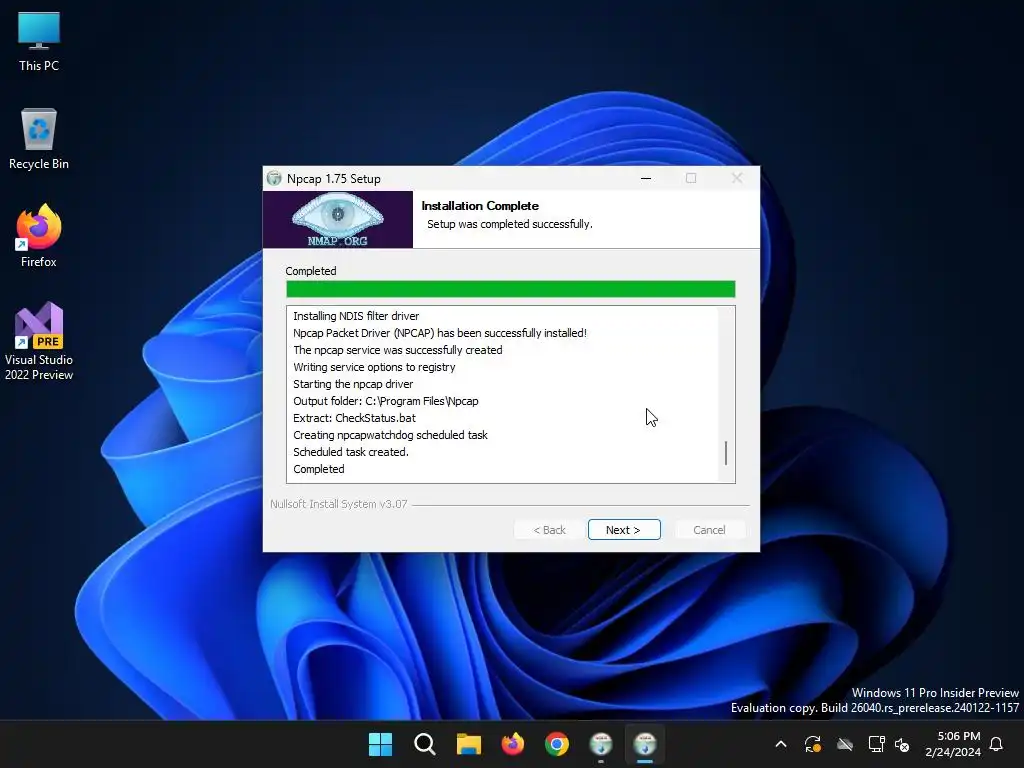Image resolution: width=1024 pixels, height=768 pixels.
Task: Open Firefox from the taskbar
Action: tap(513, 744)
